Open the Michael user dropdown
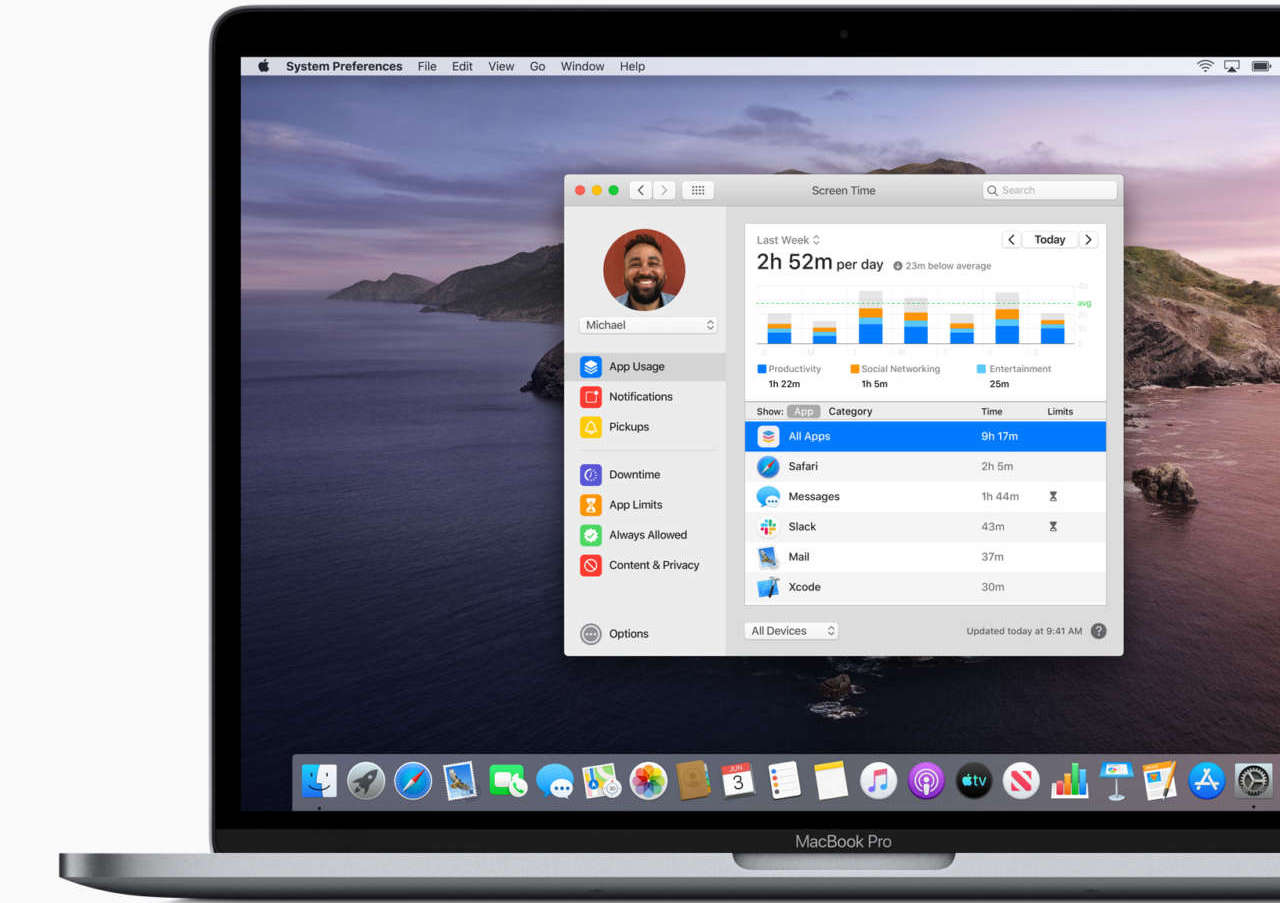 tap(648, 325)
